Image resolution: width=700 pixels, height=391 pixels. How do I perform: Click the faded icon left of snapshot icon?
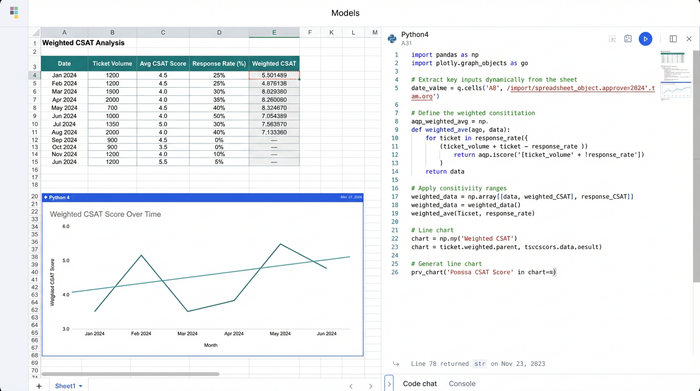point(612,39)
